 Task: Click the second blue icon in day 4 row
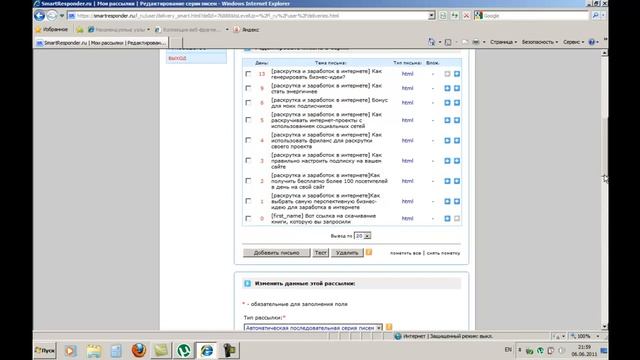coord(457,140)
